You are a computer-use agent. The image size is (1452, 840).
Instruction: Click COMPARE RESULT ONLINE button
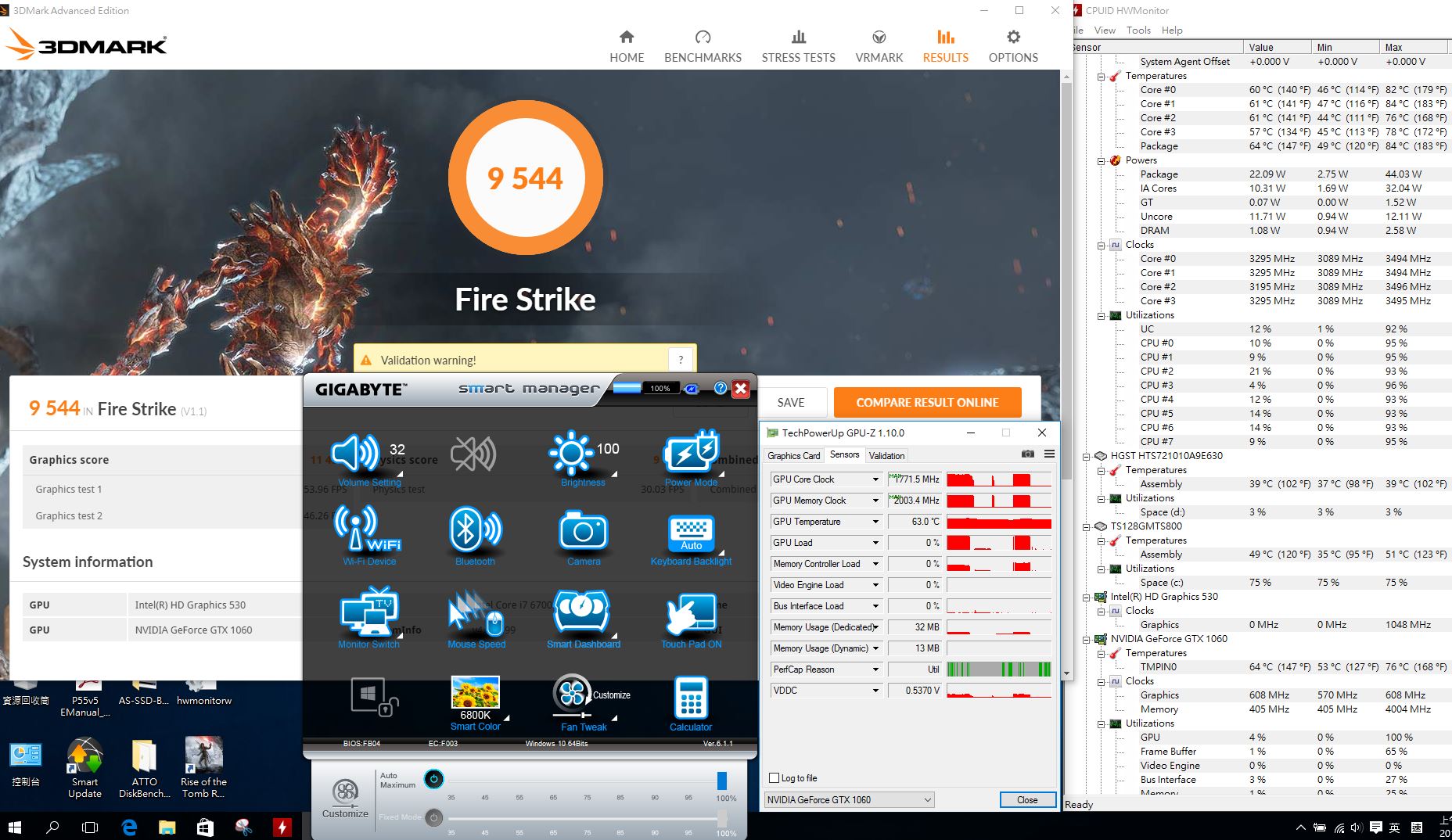pyautogui.click(x=927, y=402)
